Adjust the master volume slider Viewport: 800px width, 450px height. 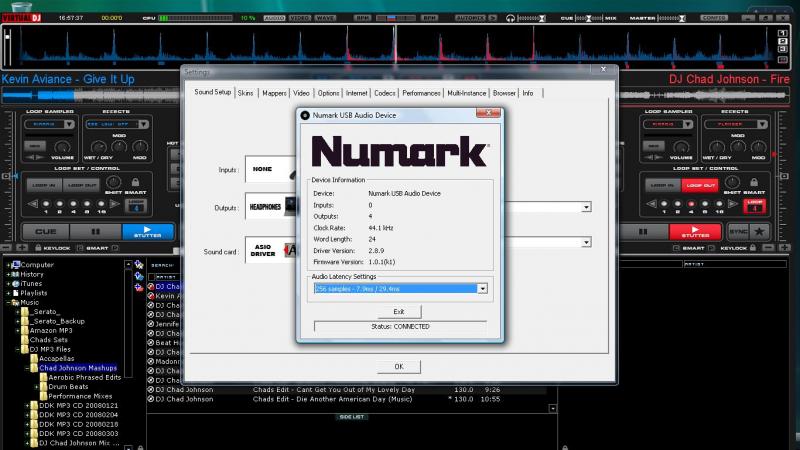tap(670, 18)
